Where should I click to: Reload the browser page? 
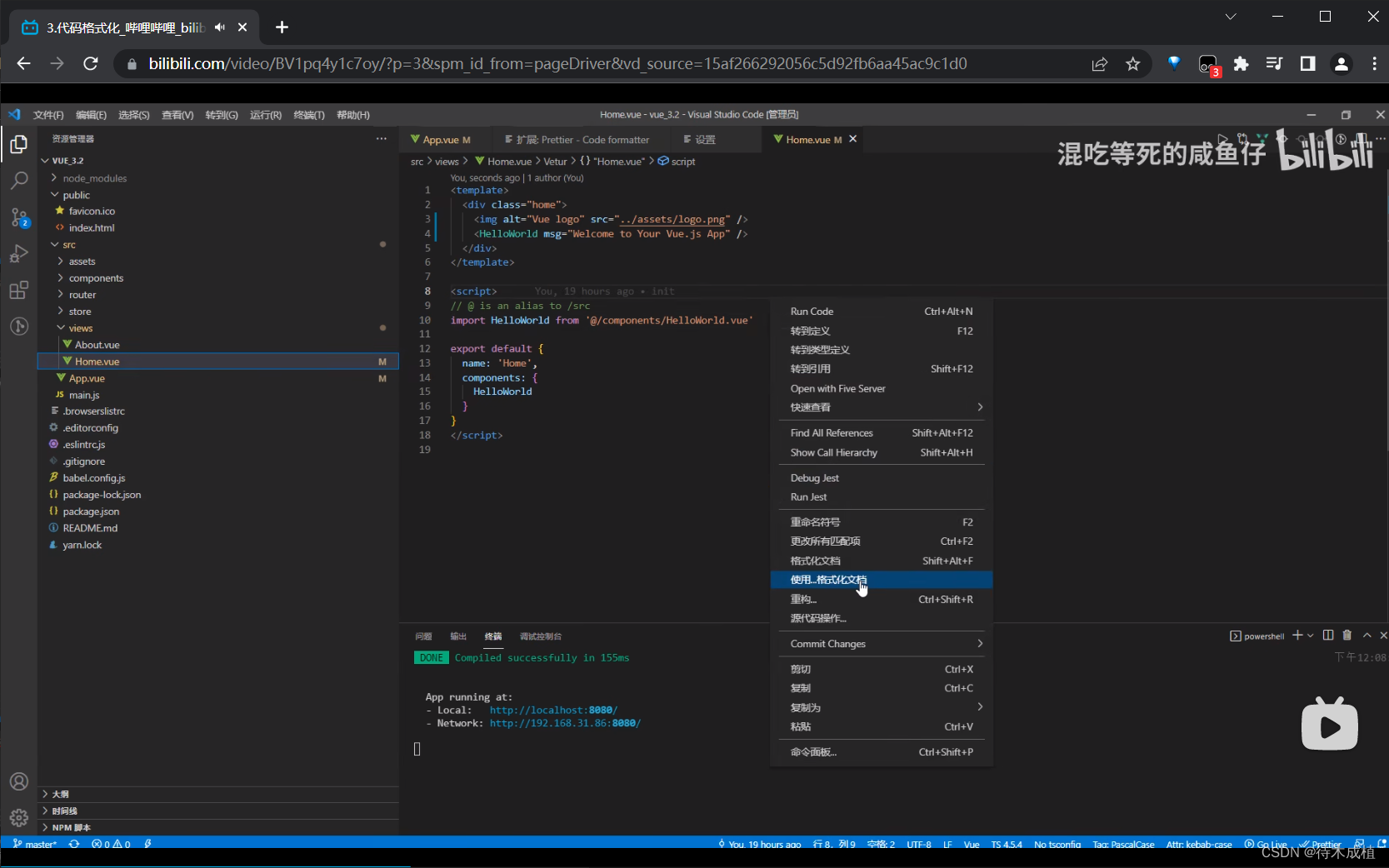click(x=91, y=63)
